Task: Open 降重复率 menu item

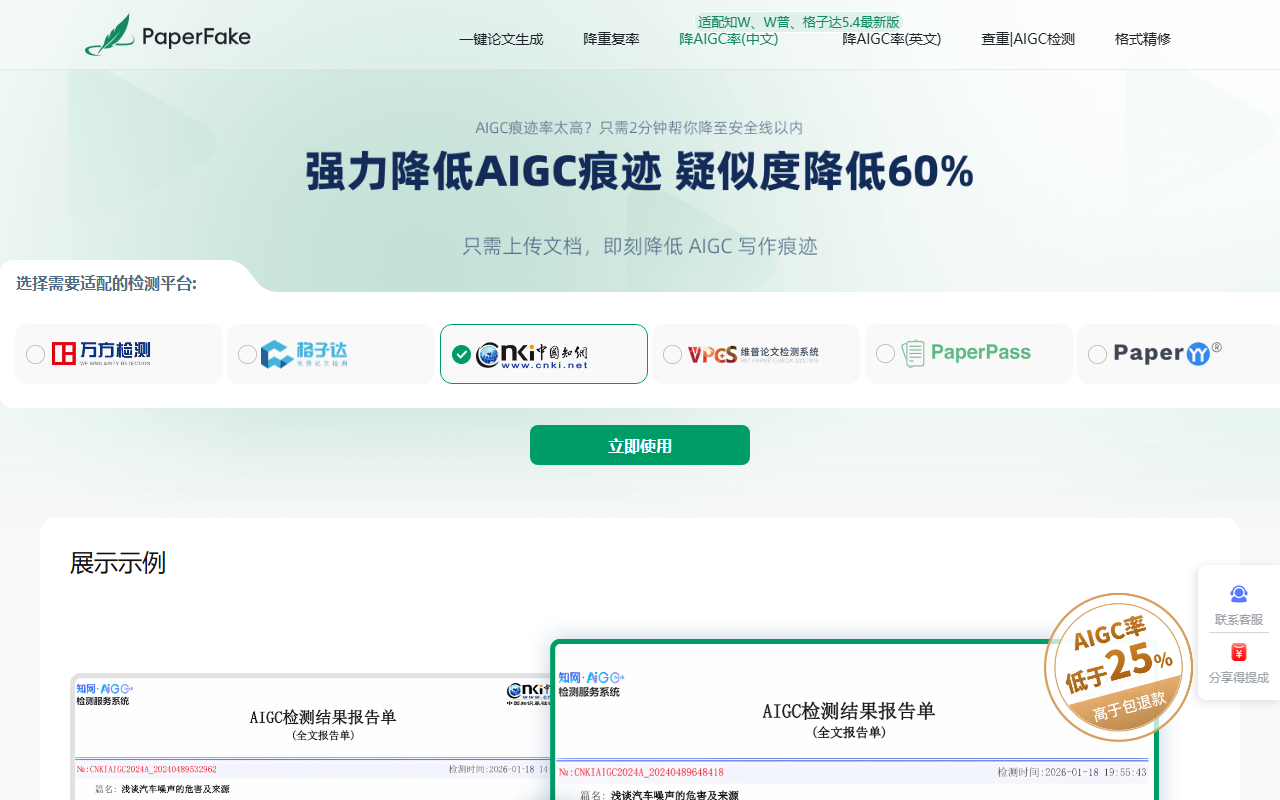Action: 611,40
